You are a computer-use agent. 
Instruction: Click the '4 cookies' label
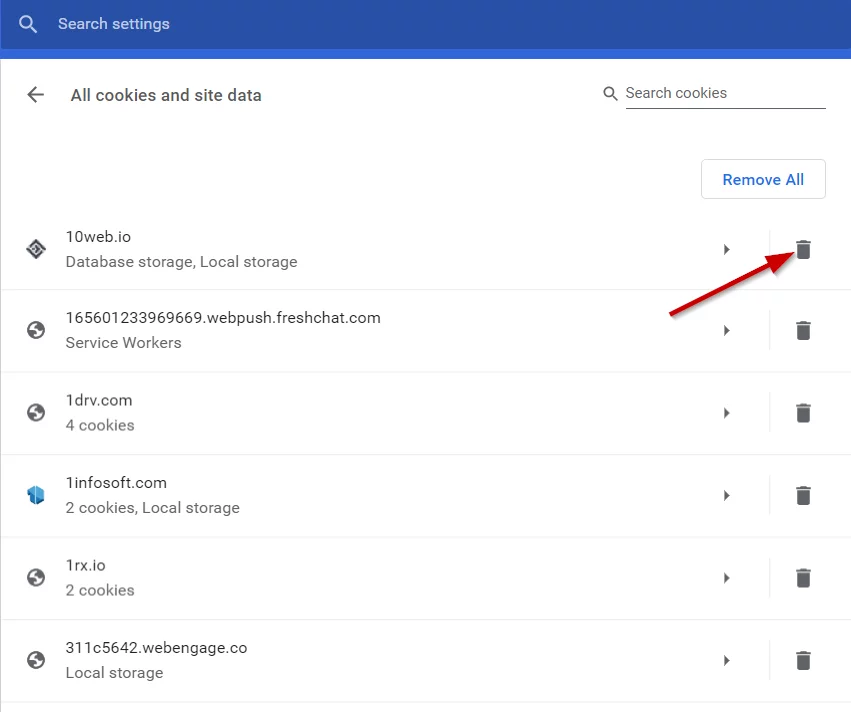pyautogui.click(x=100, y=425)
